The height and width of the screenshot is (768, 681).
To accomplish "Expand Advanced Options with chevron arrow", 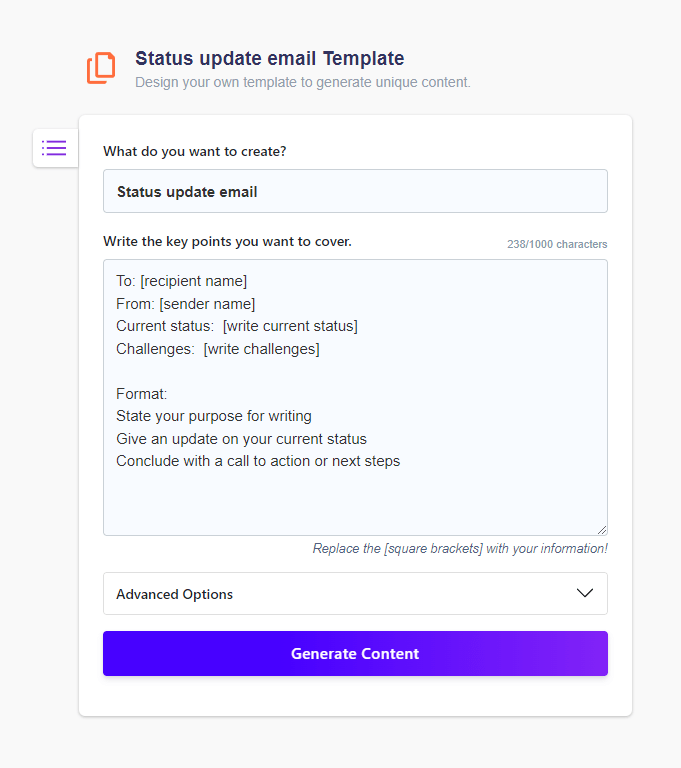I will coord(585,593).
